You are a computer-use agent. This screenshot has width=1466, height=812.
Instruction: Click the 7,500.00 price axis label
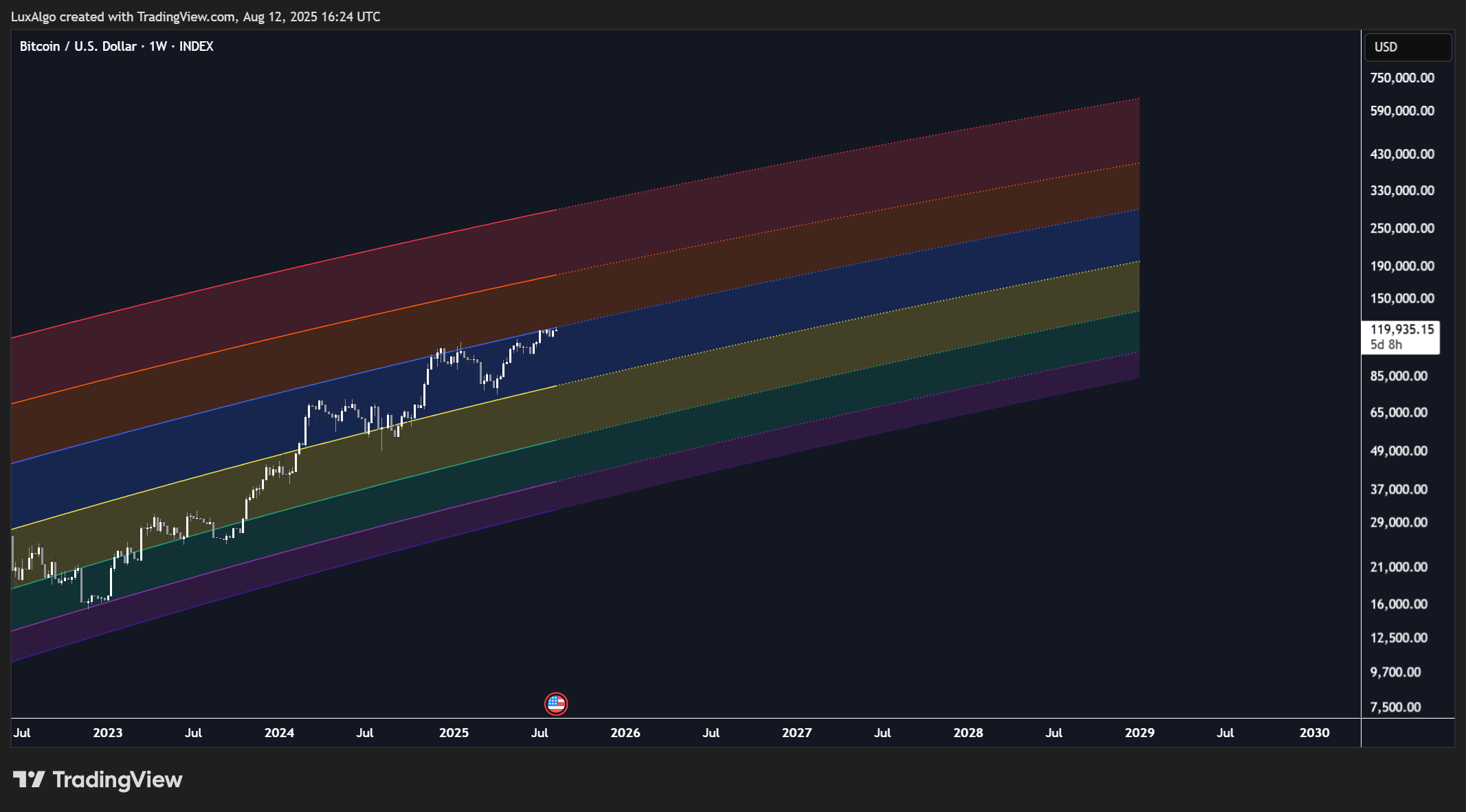pyautogui.click(x=1395, y=708)
